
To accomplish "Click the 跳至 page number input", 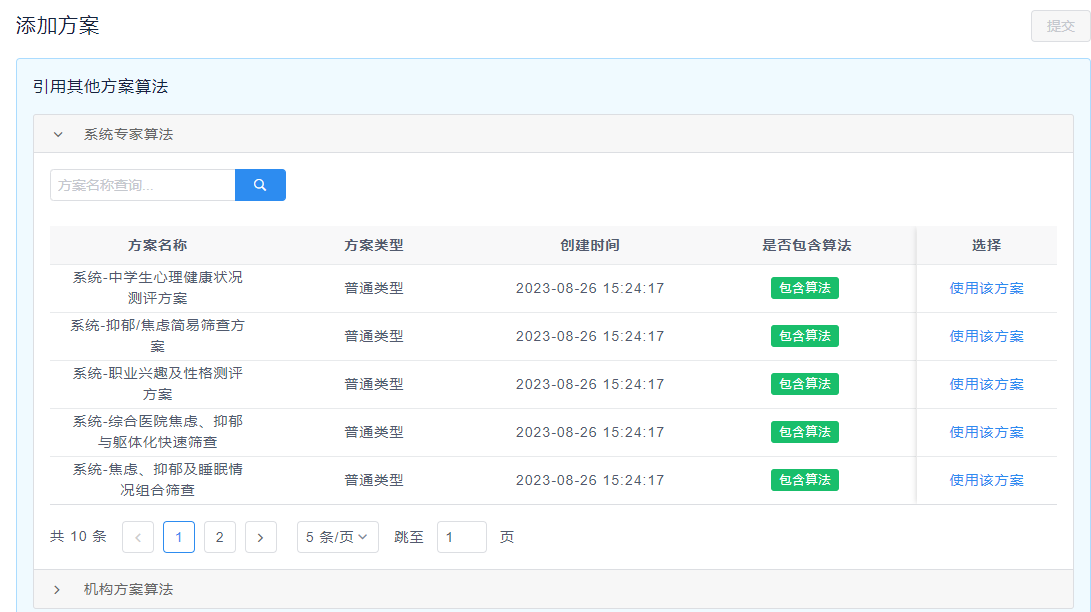I will coord(461,537).
